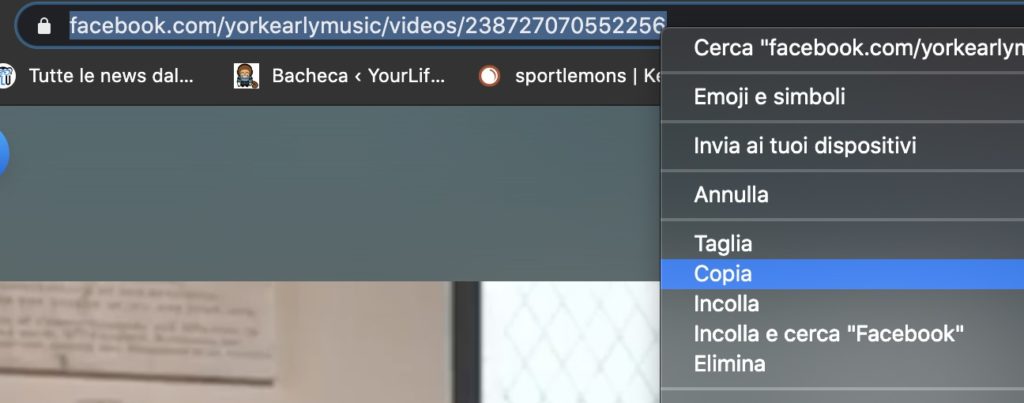Screen dimensions: 1024x403
Task: Choose Cerca "facebook.com/yorkearlym..." from context menu
Action: [x=842, y=48]
